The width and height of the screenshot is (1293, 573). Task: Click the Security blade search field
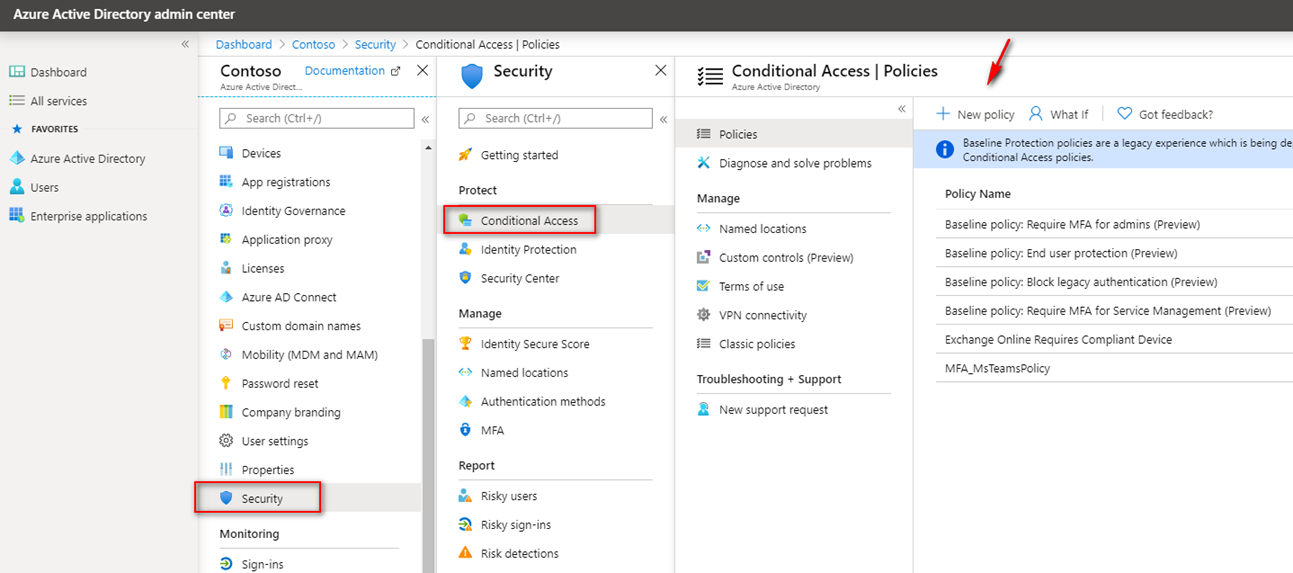[555, 118]
